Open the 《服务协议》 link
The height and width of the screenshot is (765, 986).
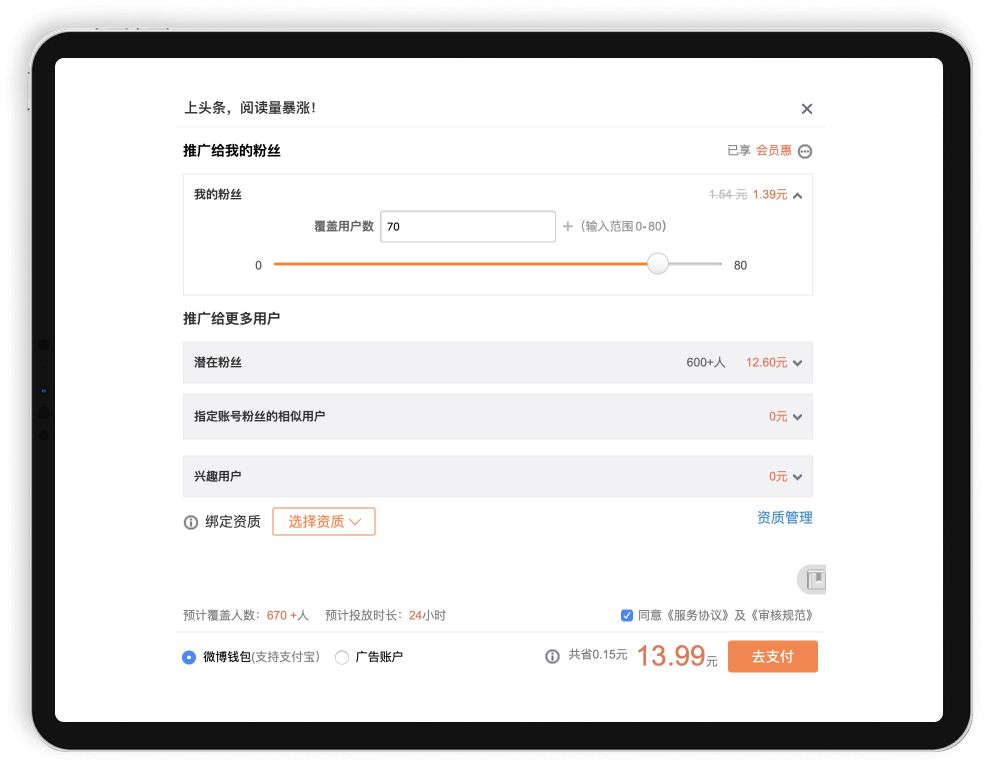(x=696, y=615)
